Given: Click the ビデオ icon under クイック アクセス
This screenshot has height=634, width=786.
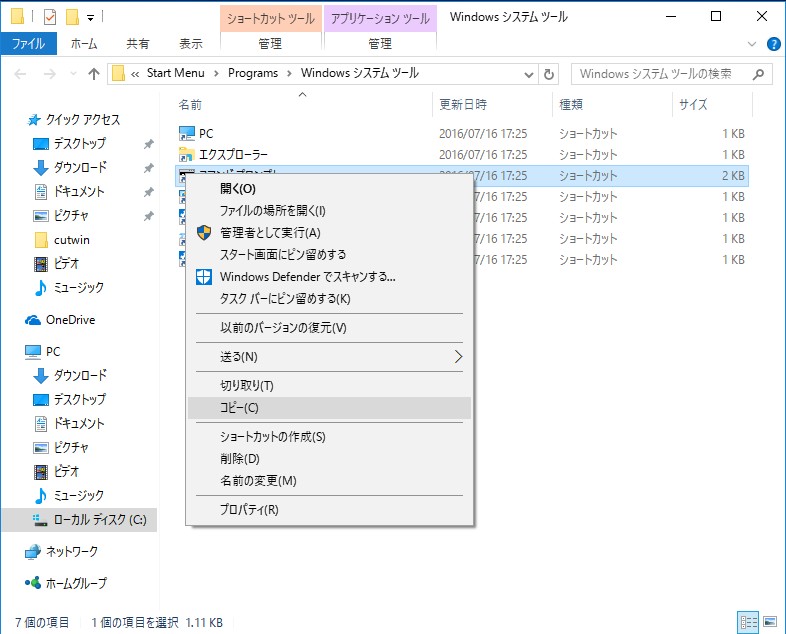Looking at the screenshot, I should 41,264.
